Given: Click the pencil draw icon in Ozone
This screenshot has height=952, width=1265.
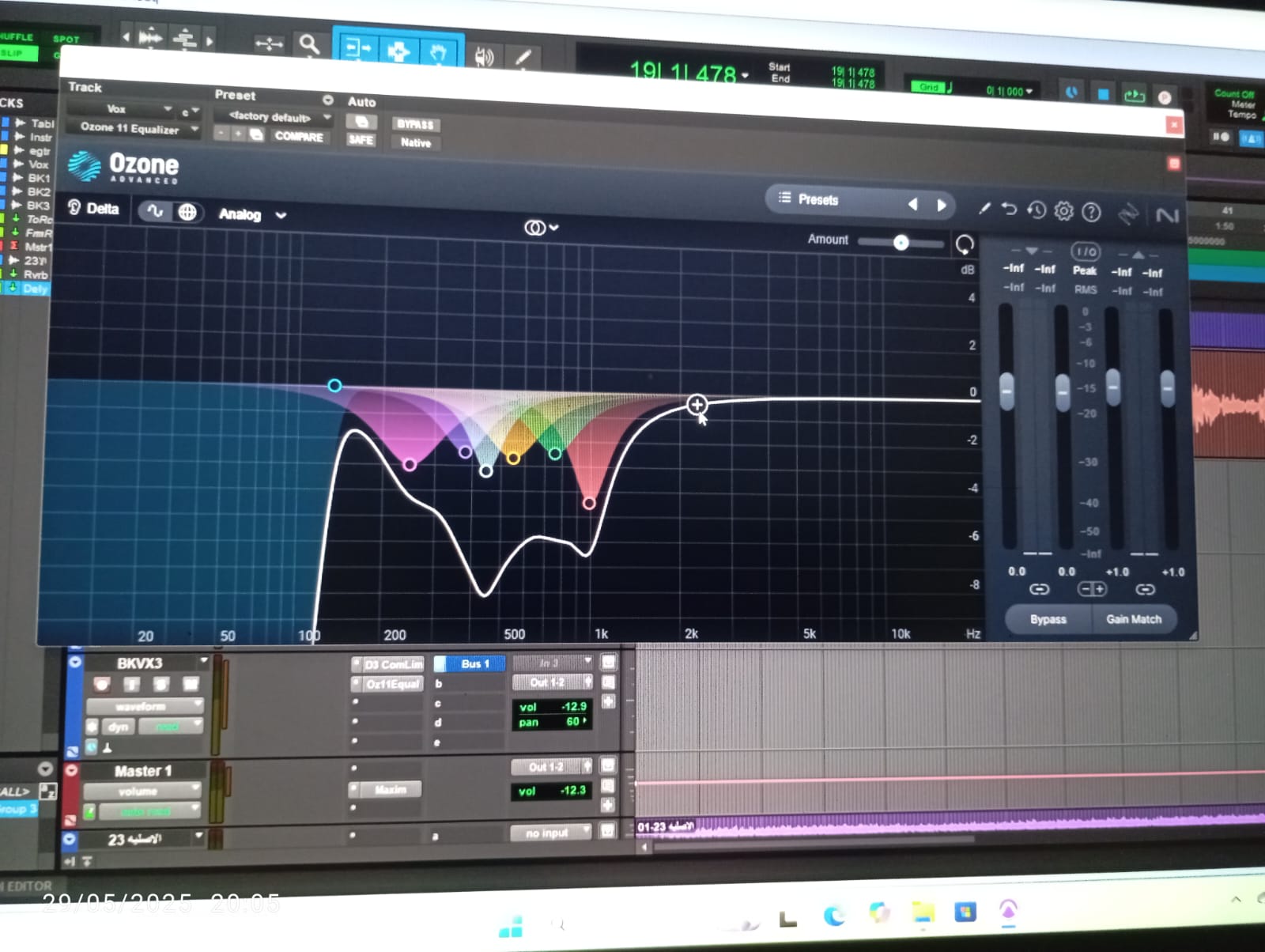Looking at the screenshot, I should click(984, 208).
